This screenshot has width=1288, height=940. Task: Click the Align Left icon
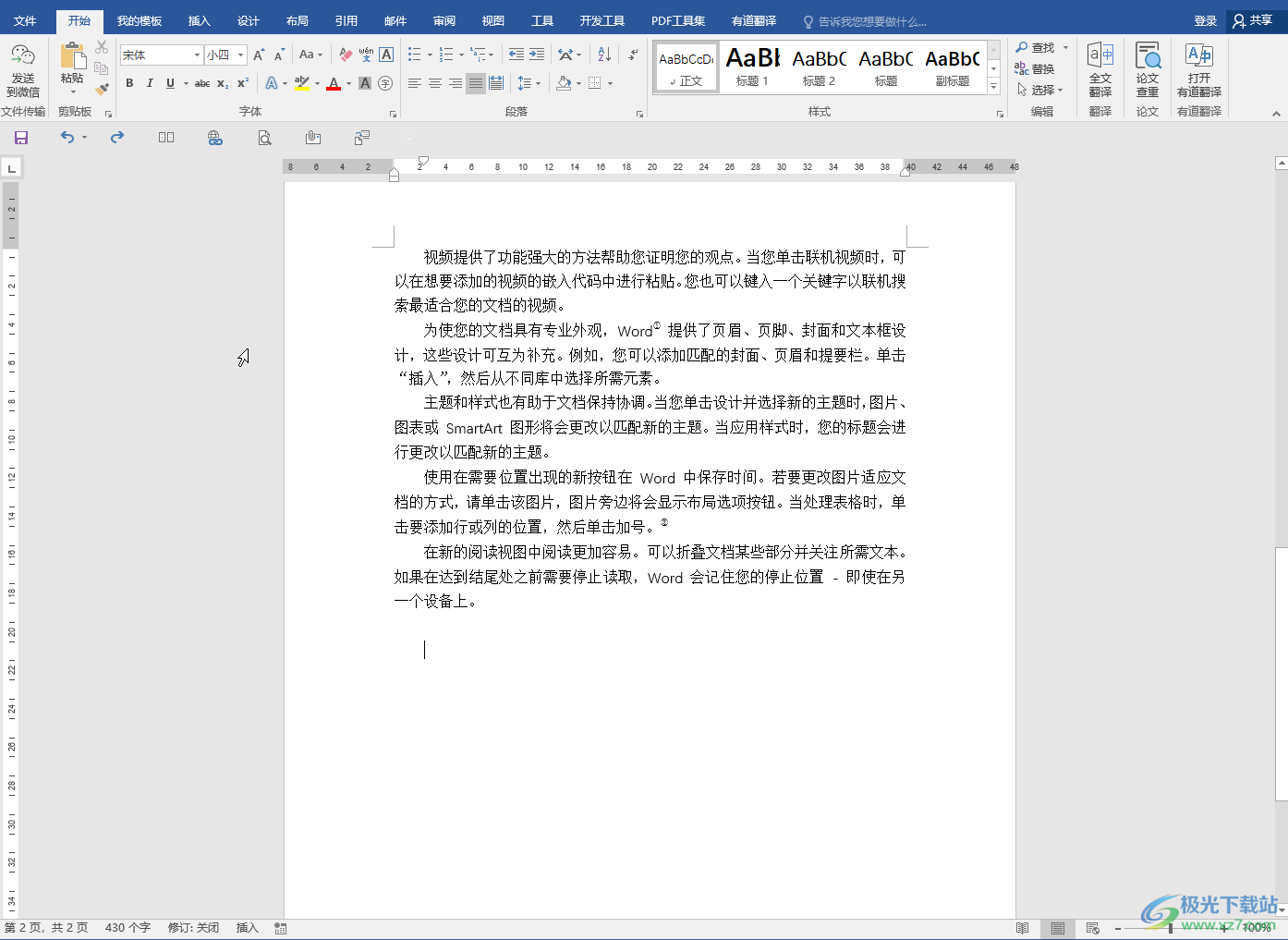pyautogui.click(x=415, y=83)
